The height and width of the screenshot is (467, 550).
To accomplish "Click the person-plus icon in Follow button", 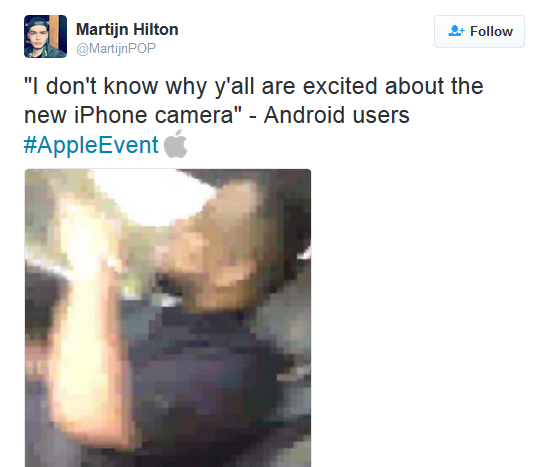I will pos(456,31).
